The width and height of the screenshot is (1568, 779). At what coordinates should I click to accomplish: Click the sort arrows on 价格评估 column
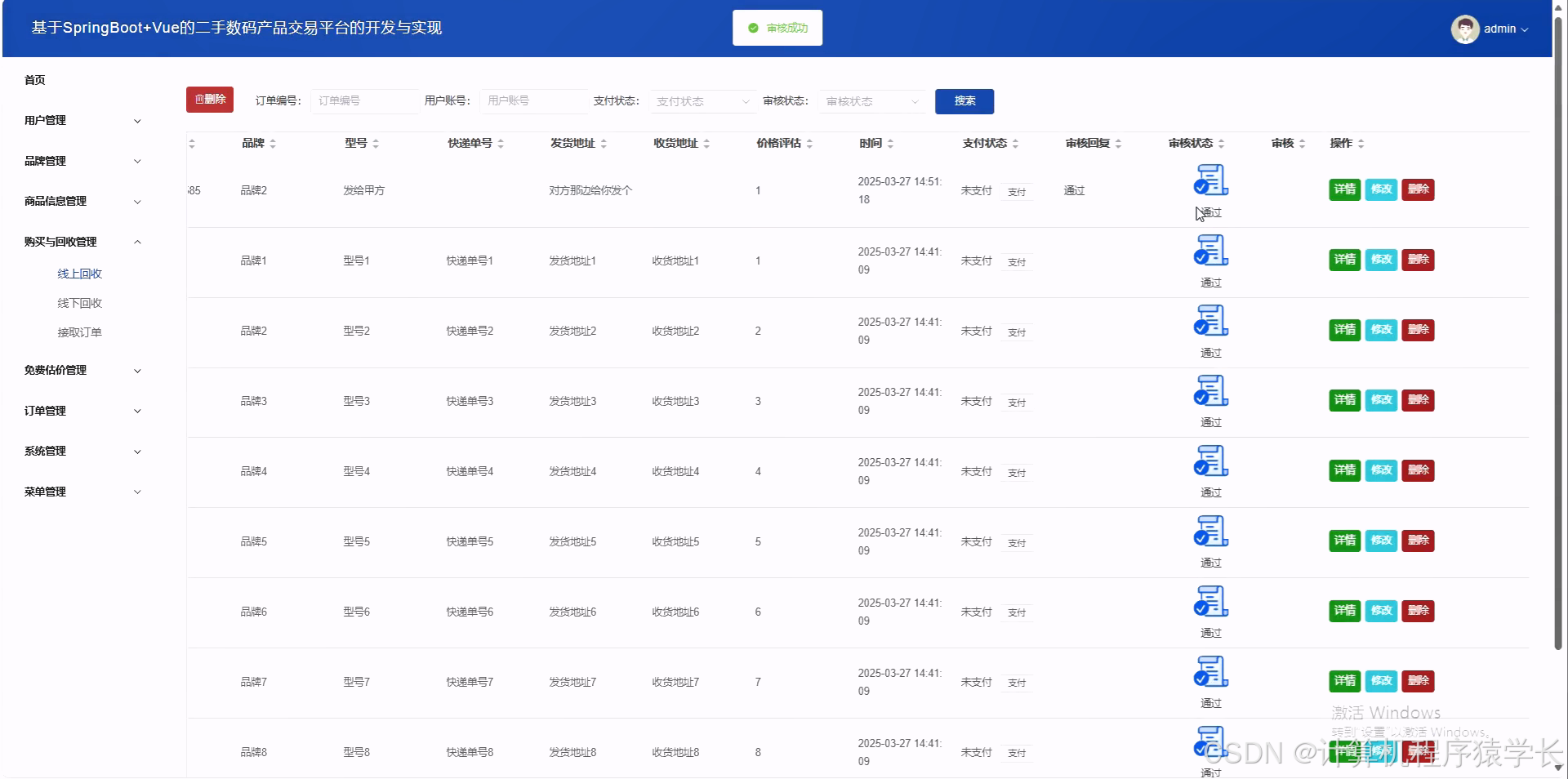tap(809, 143)
